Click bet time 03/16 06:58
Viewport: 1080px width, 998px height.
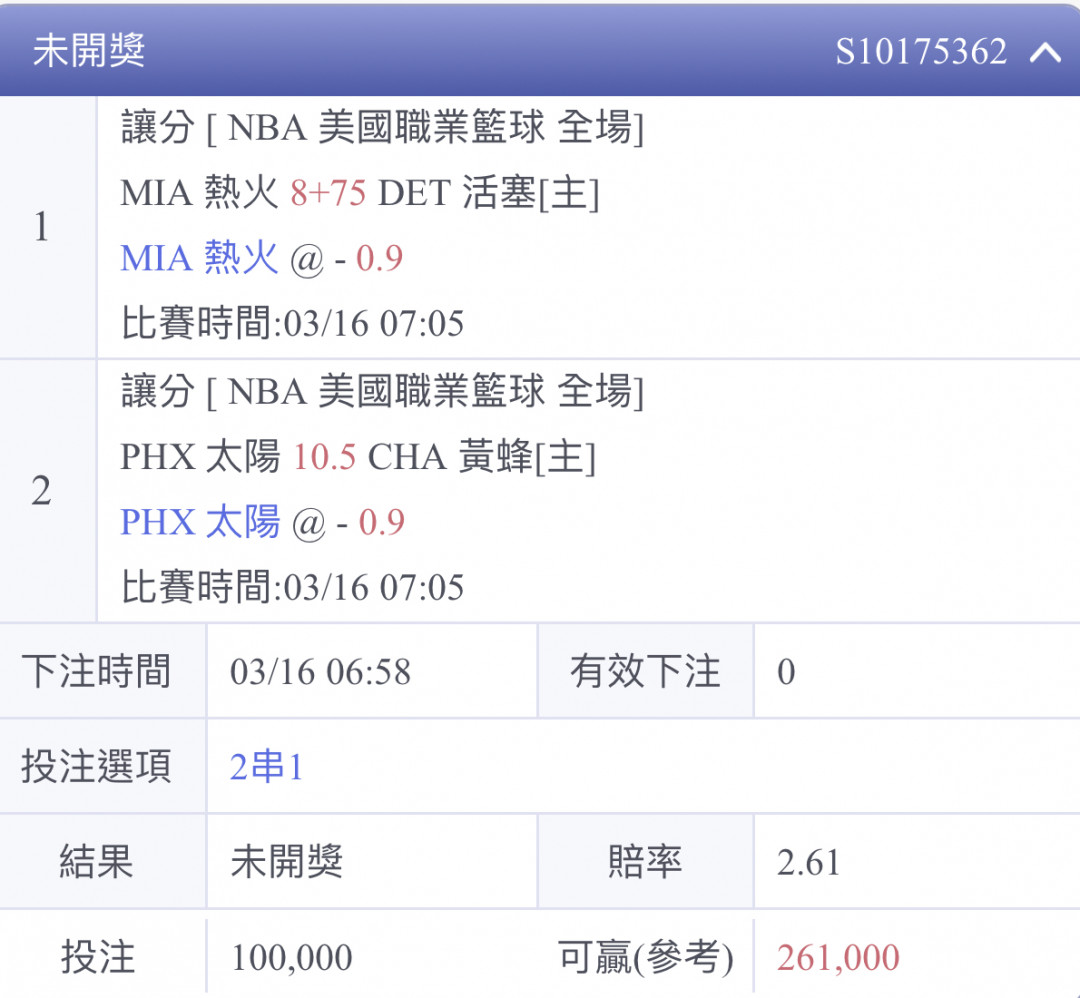tap(320, 672)
